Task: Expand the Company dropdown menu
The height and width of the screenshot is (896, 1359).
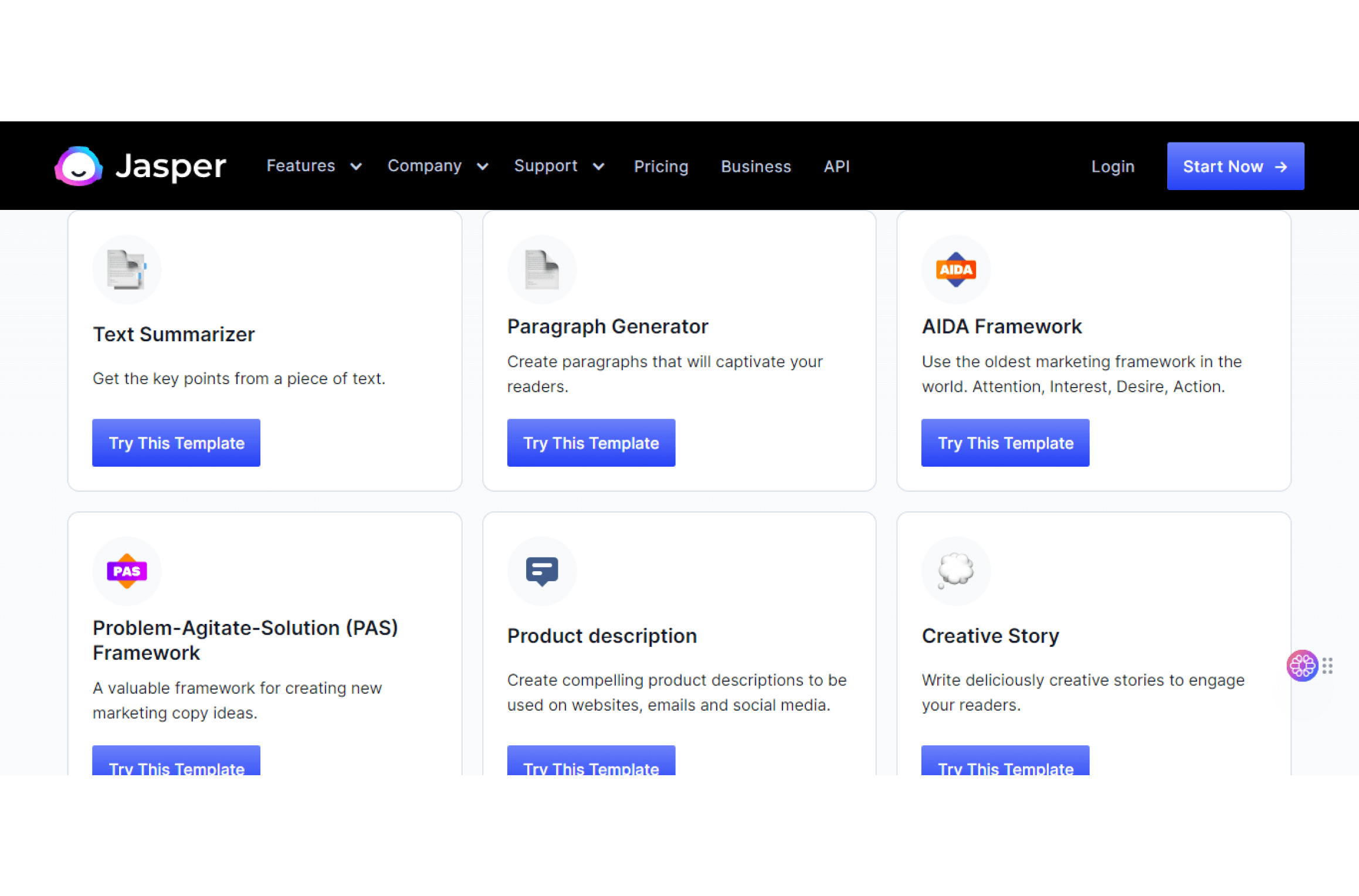Action: (x=438, y=166)
